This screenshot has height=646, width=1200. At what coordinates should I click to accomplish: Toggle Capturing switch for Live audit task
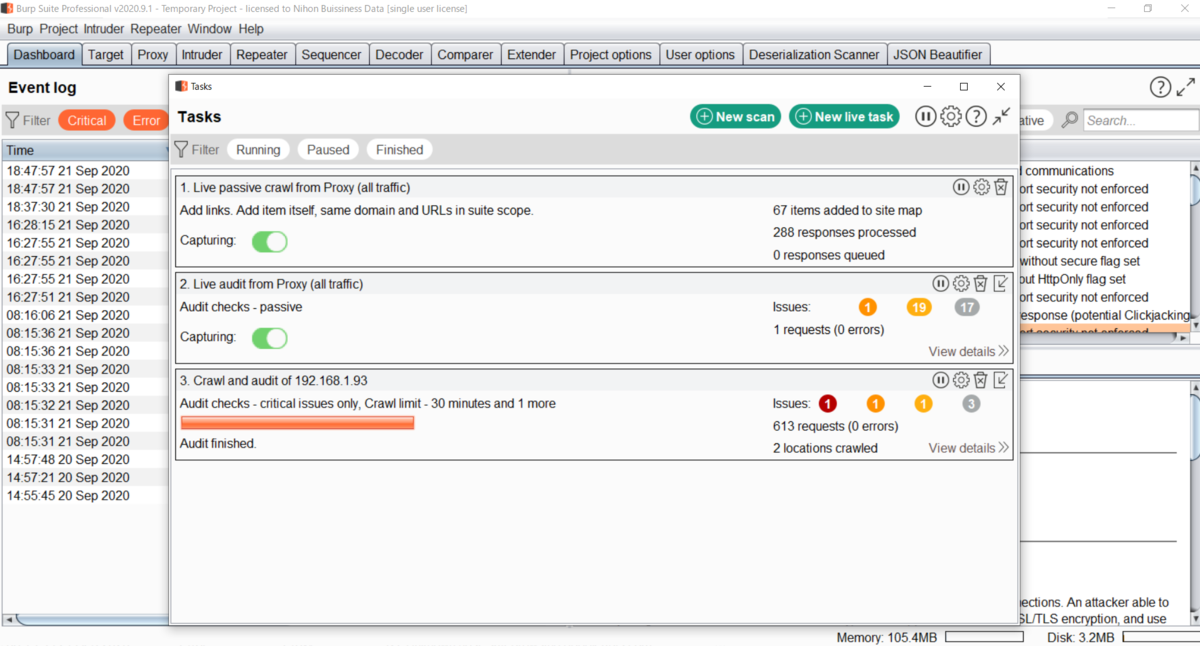click(269, 338)
